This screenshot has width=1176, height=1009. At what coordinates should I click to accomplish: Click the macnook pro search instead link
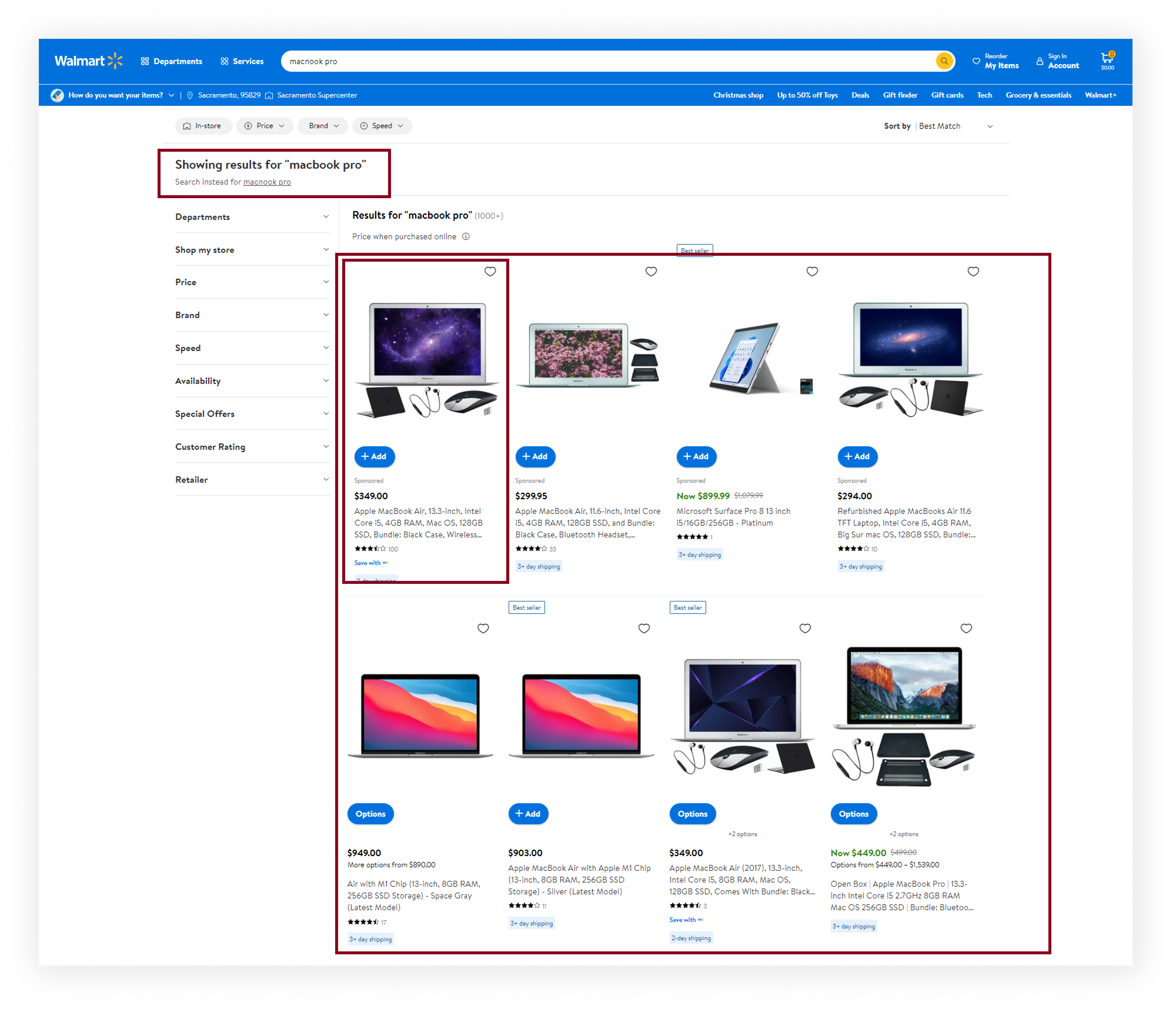[x=267, y=182]
